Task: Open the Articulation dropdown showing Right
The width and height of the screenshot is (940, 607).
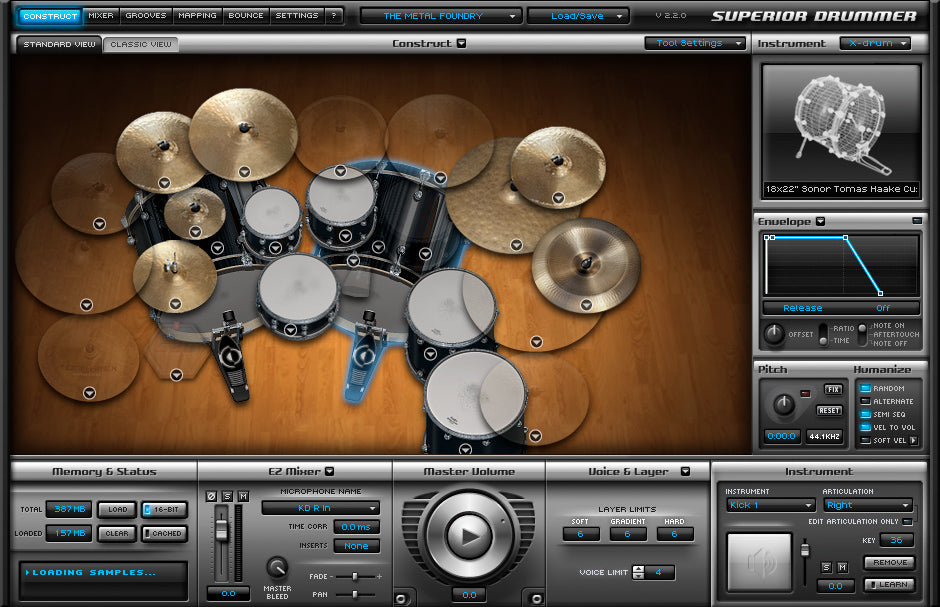Action: (867, 506)
